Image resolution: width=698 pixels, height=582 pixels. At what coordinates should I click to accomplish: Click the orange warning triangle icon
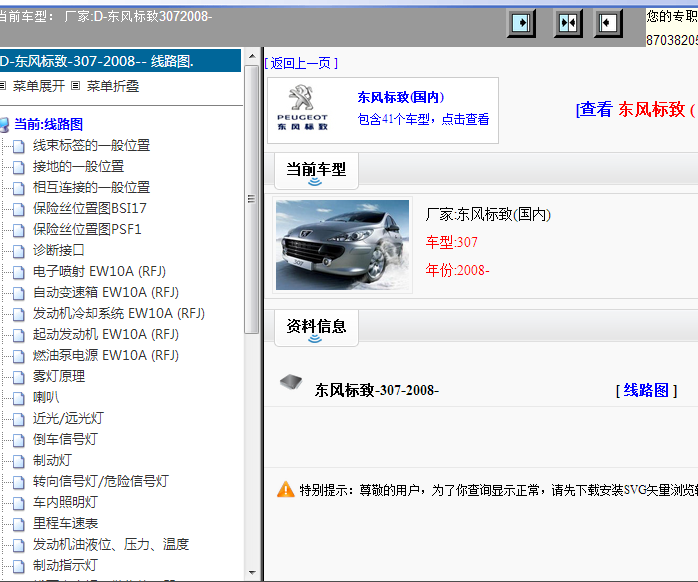pyautogui.click(x=286, y=489)
